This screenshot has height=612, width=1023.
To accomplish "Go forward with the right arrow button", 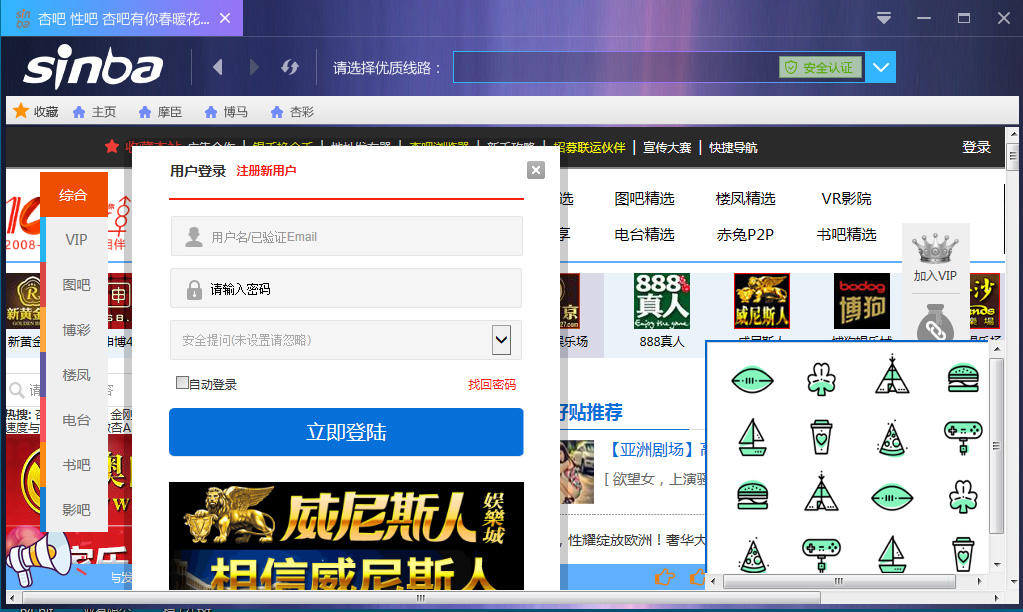I will [x=254, y=67].
